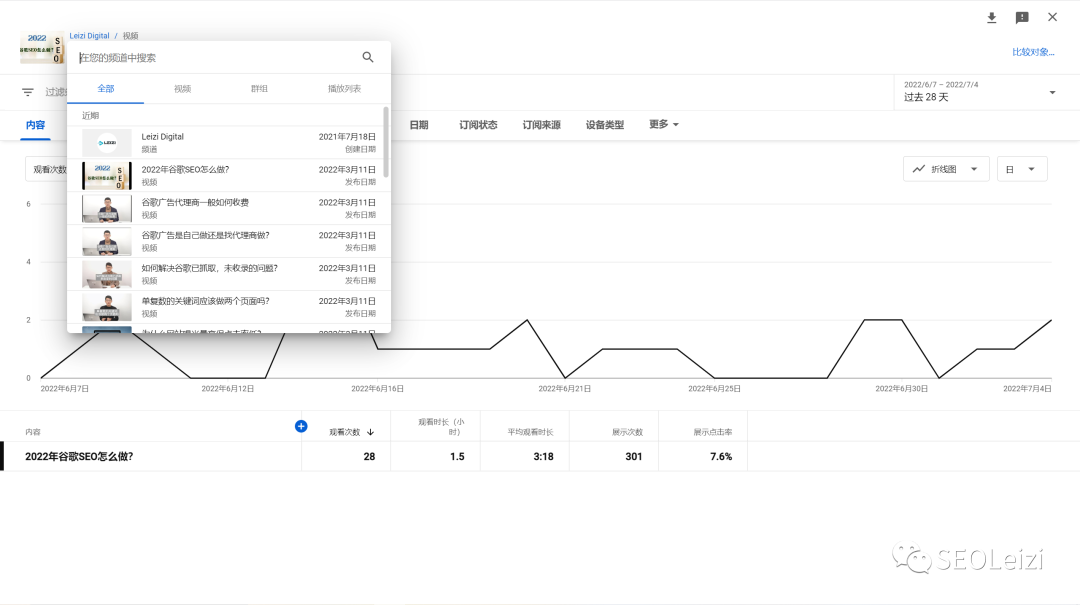Click thumbnail of 谷歌广告代理商一般如何收费 video

107,209
